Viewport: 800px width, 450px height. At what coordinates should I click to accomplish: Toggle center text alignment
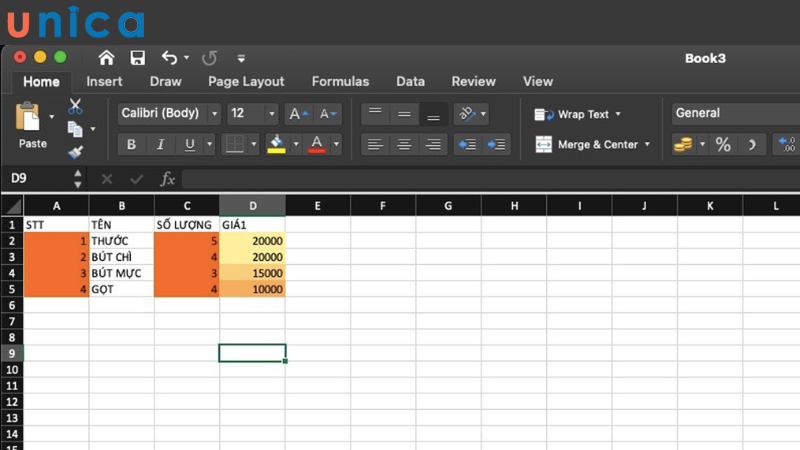coord(404,145)
